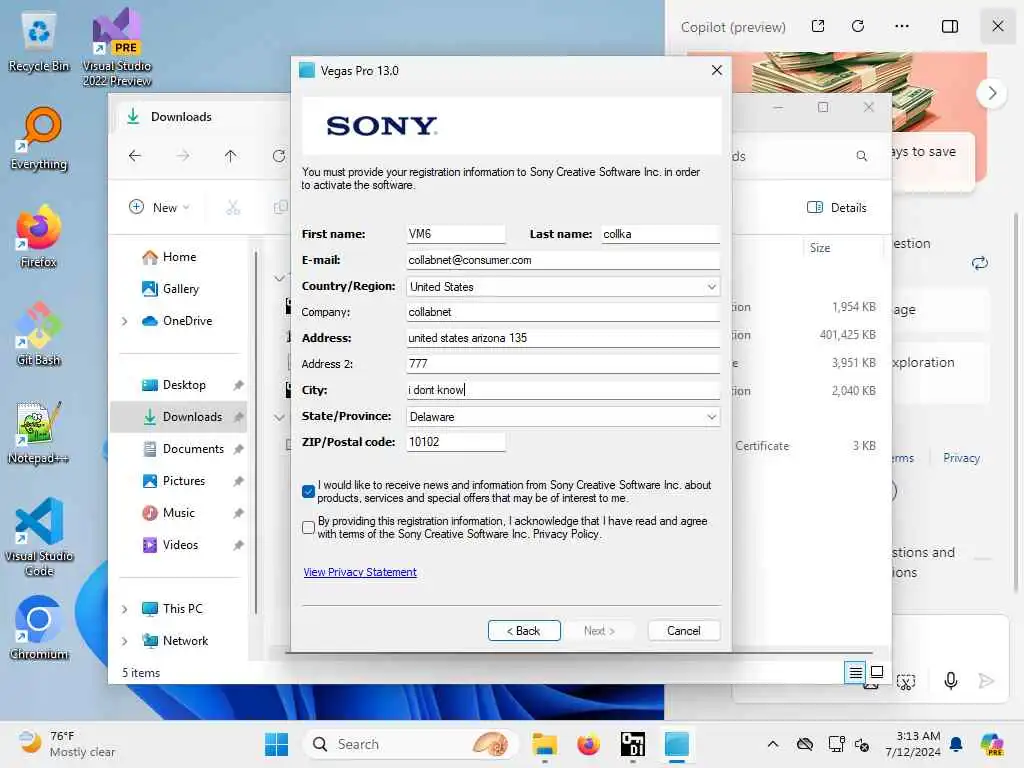Screen dimensions: 1024x768
Task: Launch Firefox from the desktop icon
Action: click(x=39, y=236)
